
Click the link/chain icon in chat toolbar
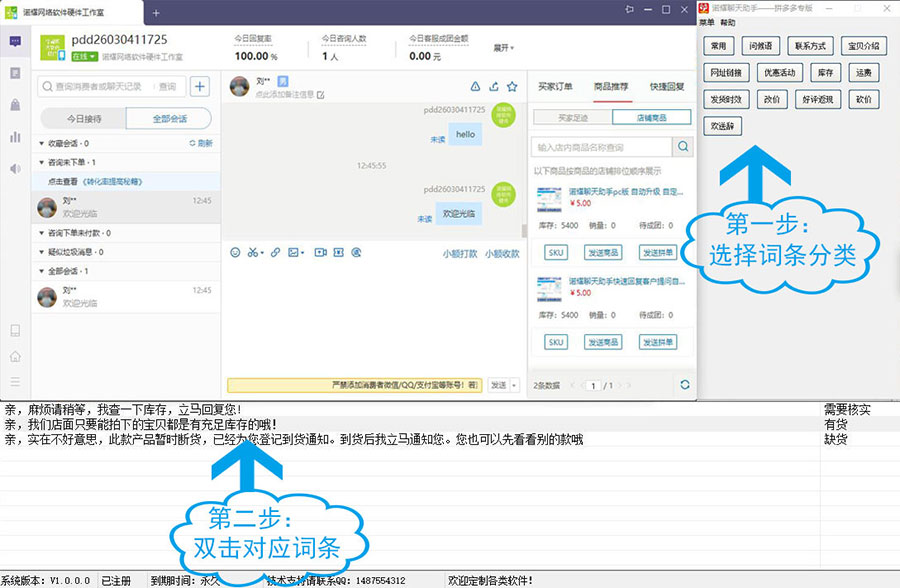[x=274, y=253]
